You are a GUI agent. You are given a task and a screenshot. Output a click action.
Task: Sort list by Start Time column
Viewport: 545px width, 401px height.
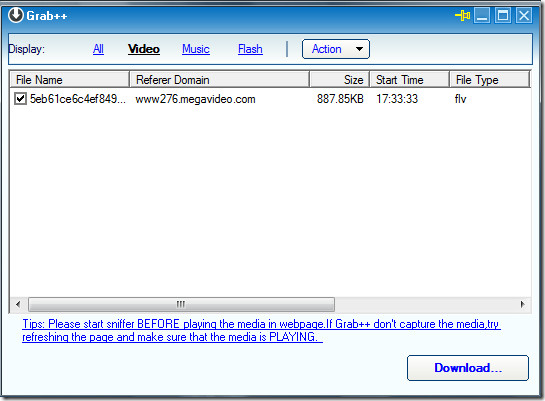[409, 80]
